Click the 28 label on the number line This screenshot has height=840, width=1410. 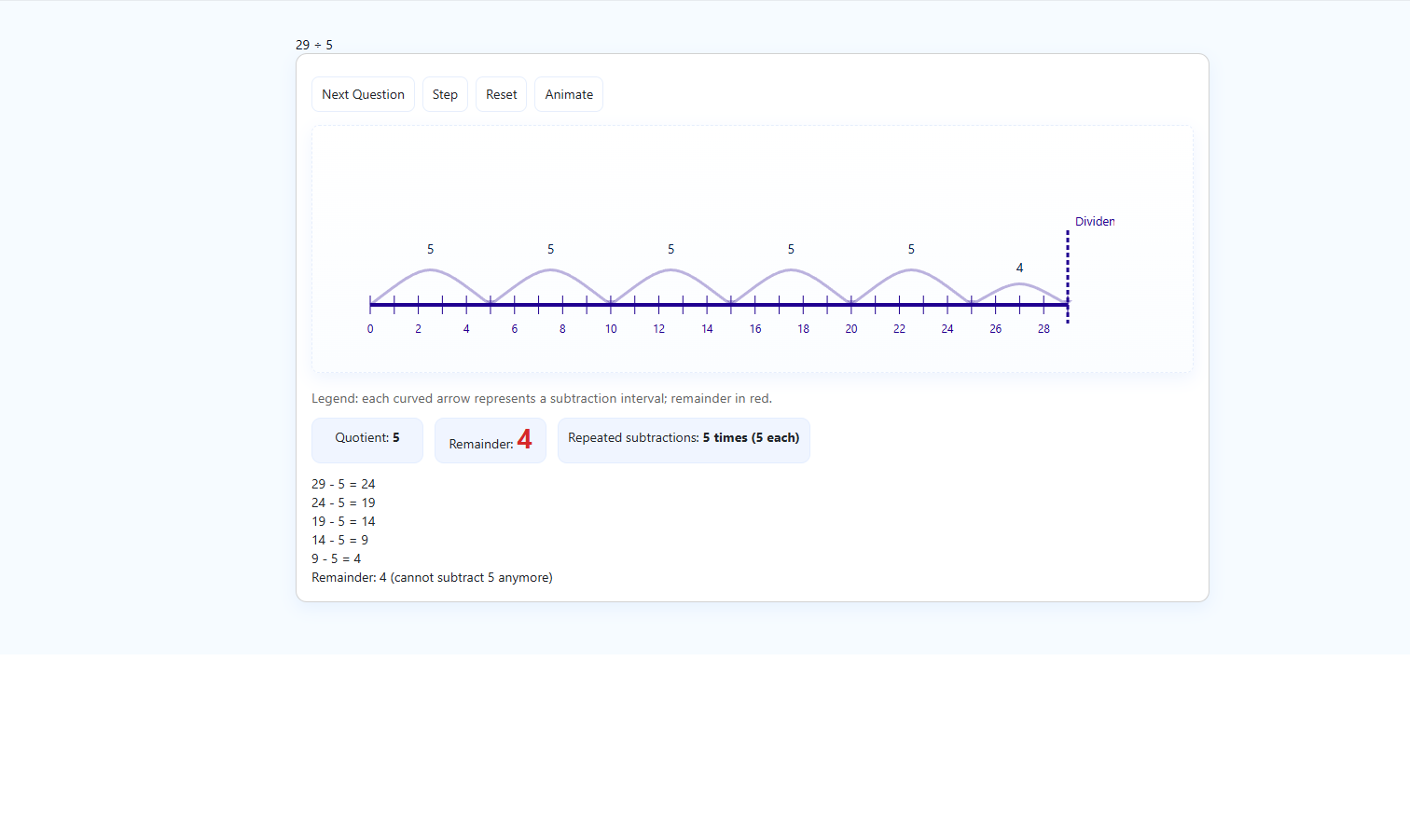1044,329
